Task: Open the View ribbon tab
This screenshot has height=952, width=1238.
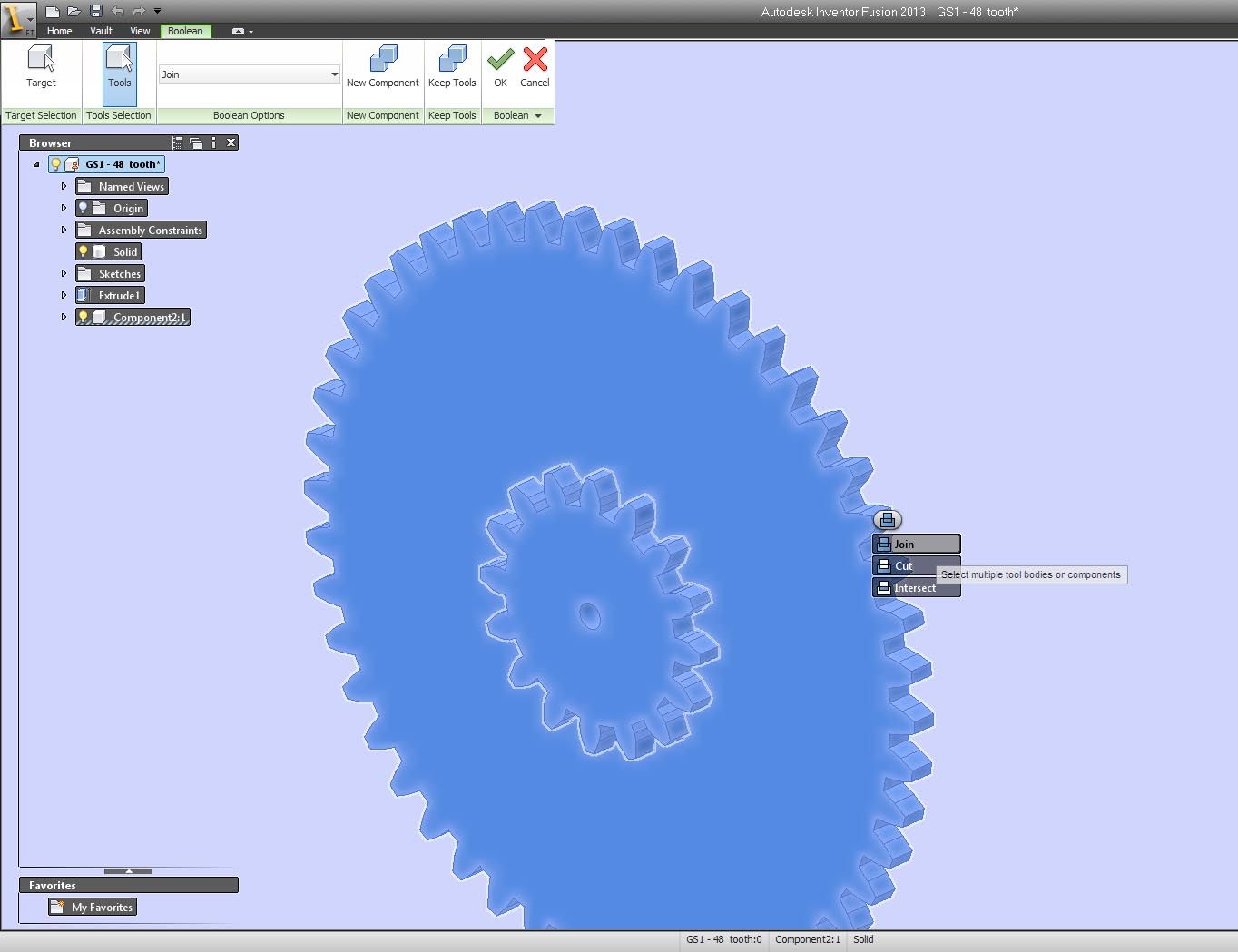Action: coord(139,30)
